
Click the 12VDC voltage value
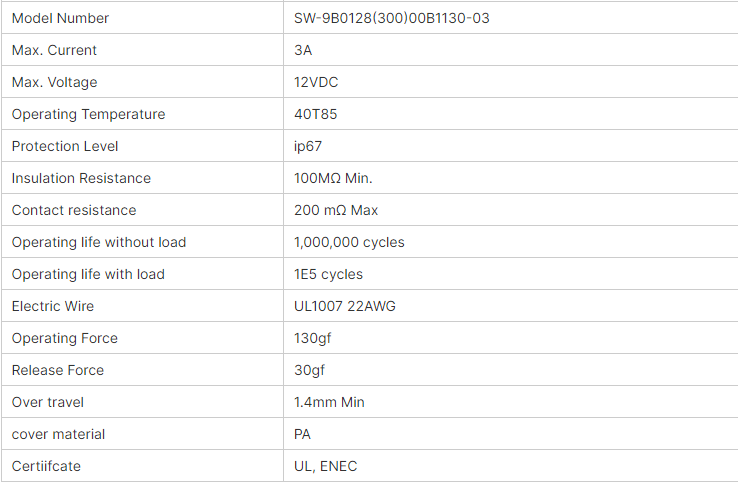(x=314, y=82)
